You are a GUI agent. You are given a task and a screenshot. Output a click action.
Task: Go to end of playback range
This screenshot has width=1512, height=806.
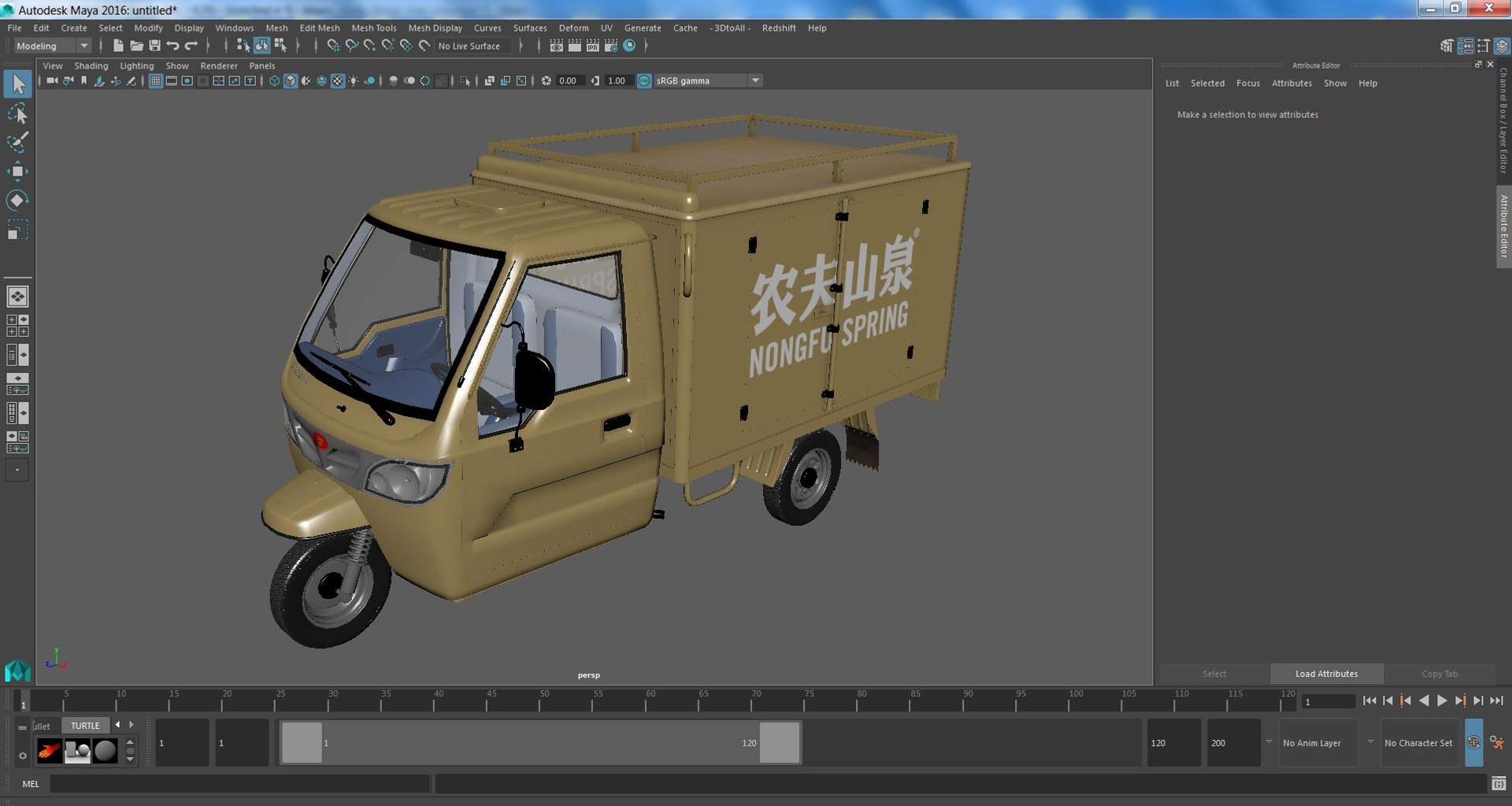pyautogui.click(x=1496, y=701)
